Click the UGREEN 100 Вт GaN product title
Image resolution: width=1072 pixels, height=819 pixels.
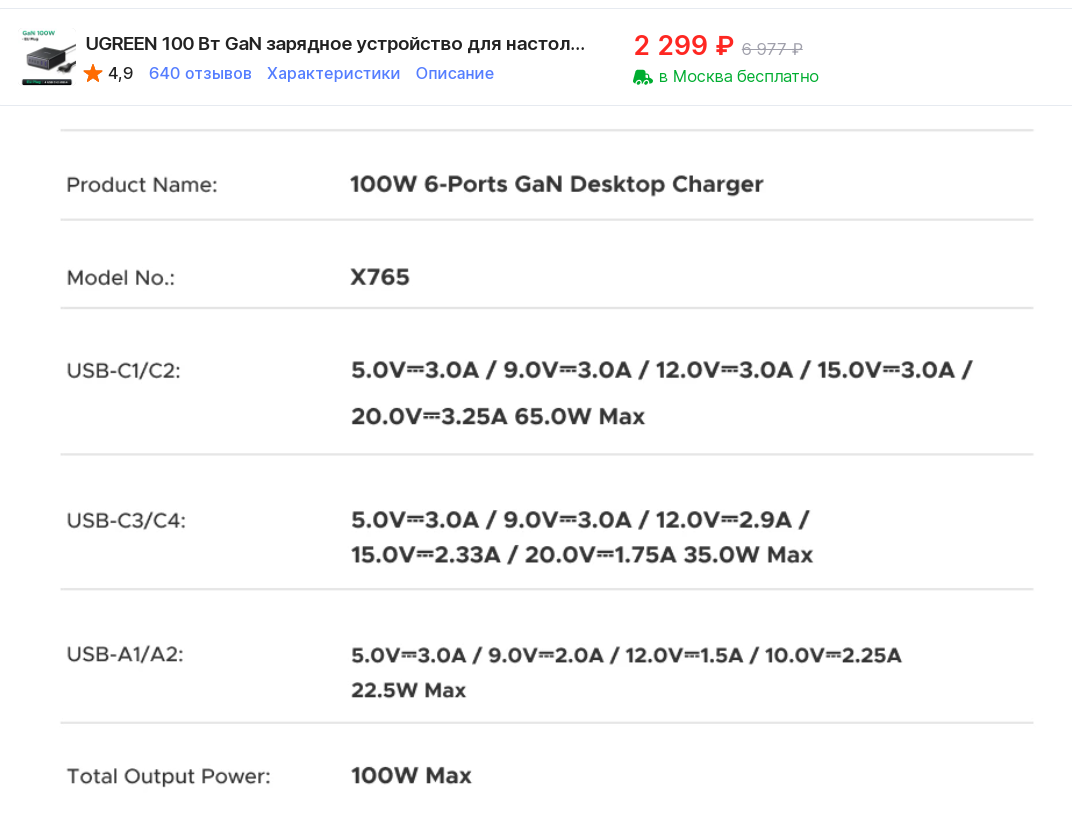(x=335, y=44)
